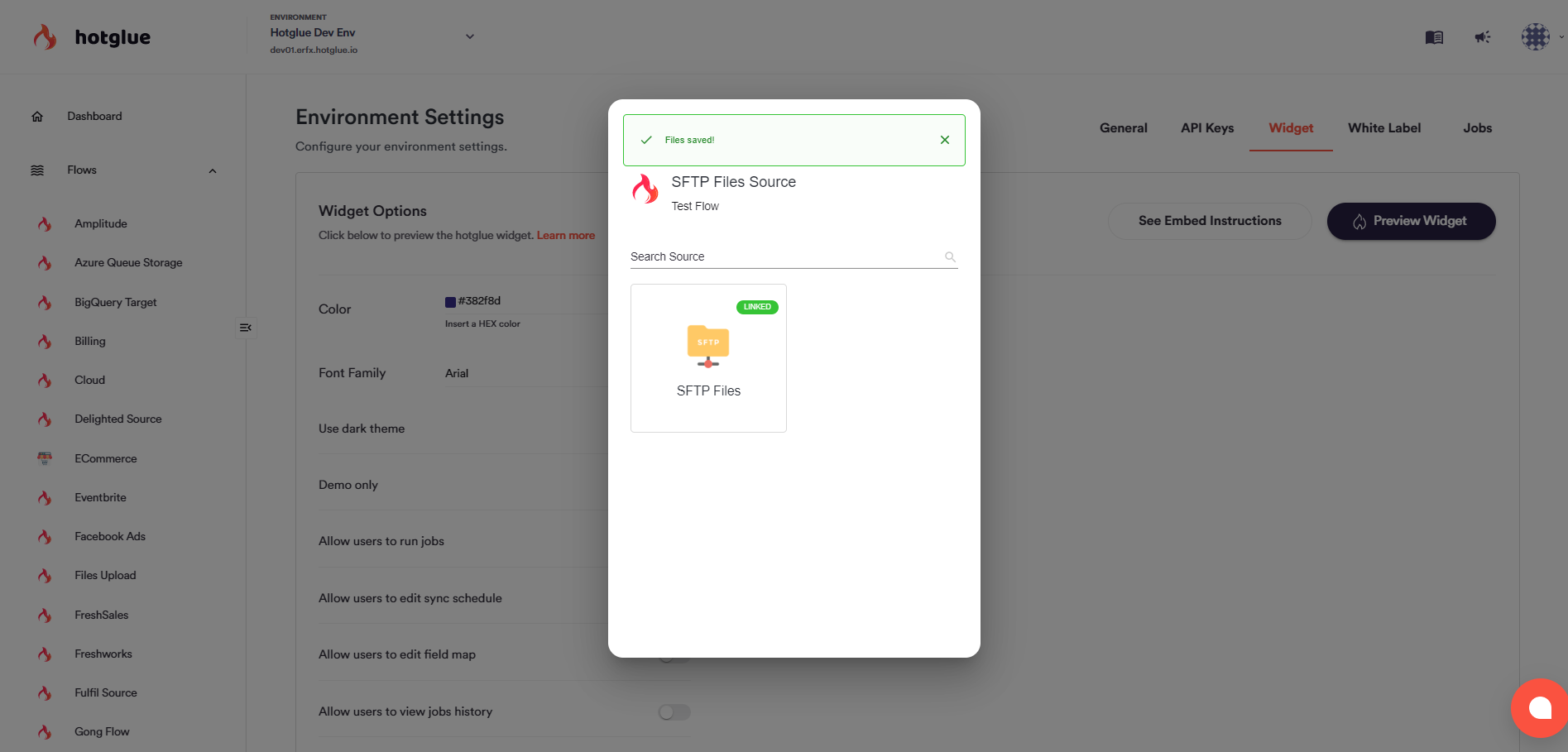1568x752 pixels.
Task: Click the search magnifier icon
Action: tap(950, 256)
